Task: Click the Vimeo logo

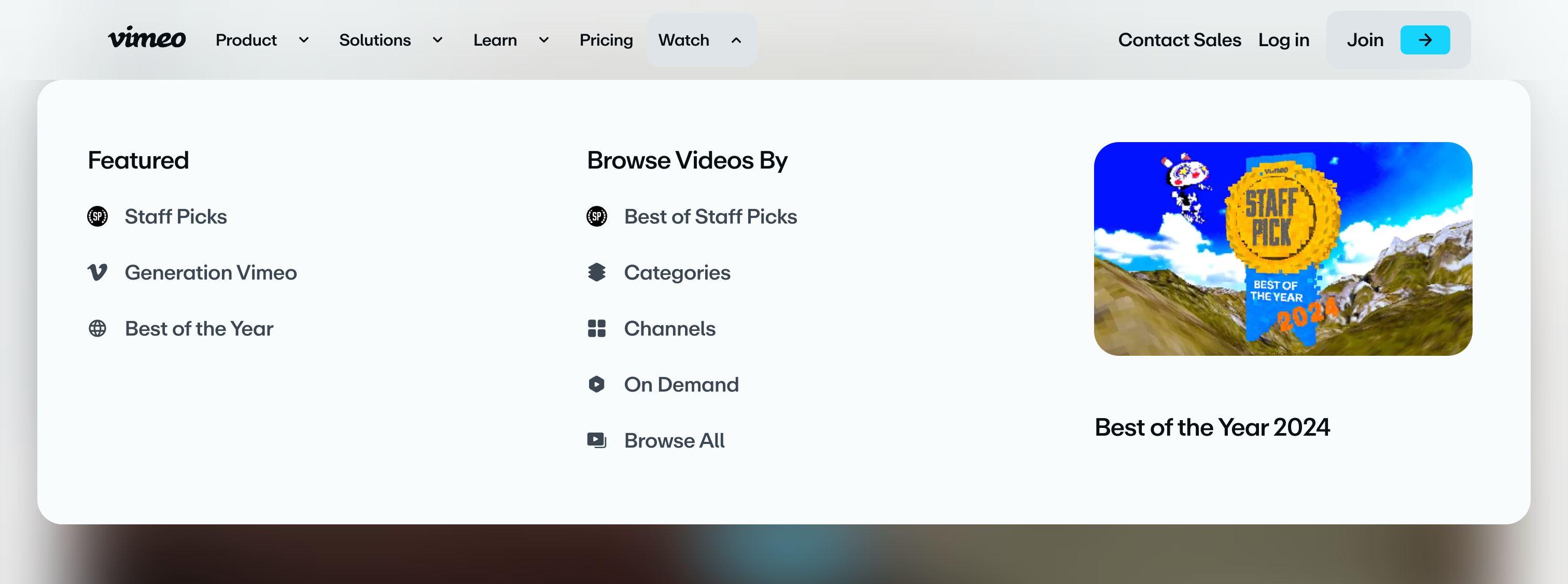Action: (x=147, y=39)
